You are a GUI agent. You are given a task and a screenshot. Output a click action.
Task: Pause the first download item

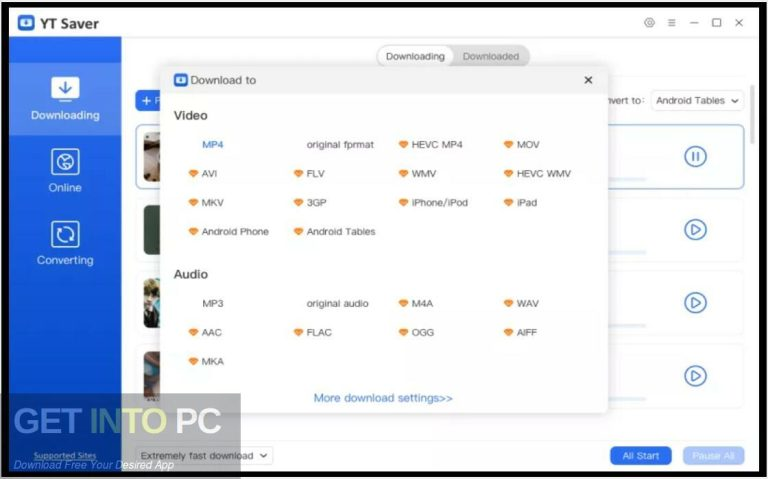click(695, 157)
